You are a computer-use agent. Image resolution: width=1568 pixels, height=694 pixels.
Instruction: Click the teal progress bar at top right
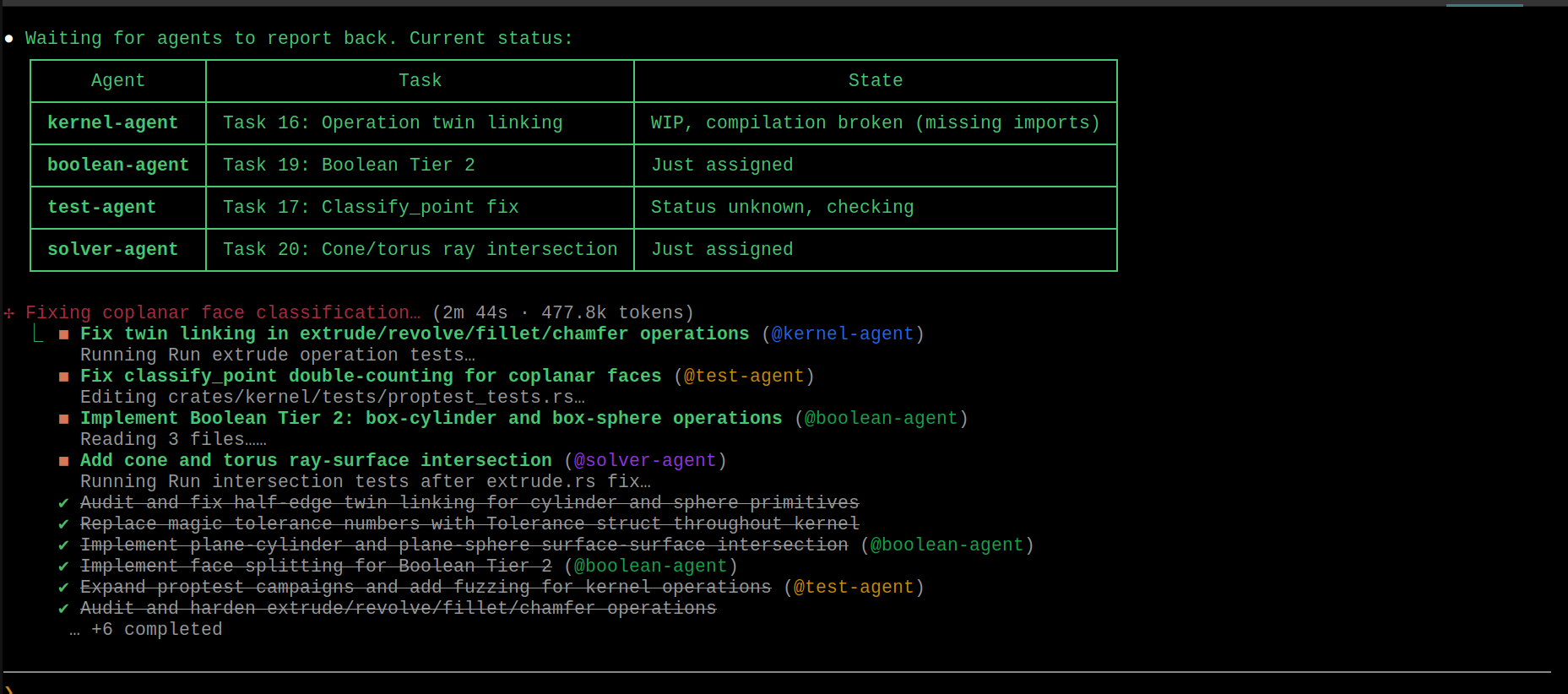click(1484, 5)
